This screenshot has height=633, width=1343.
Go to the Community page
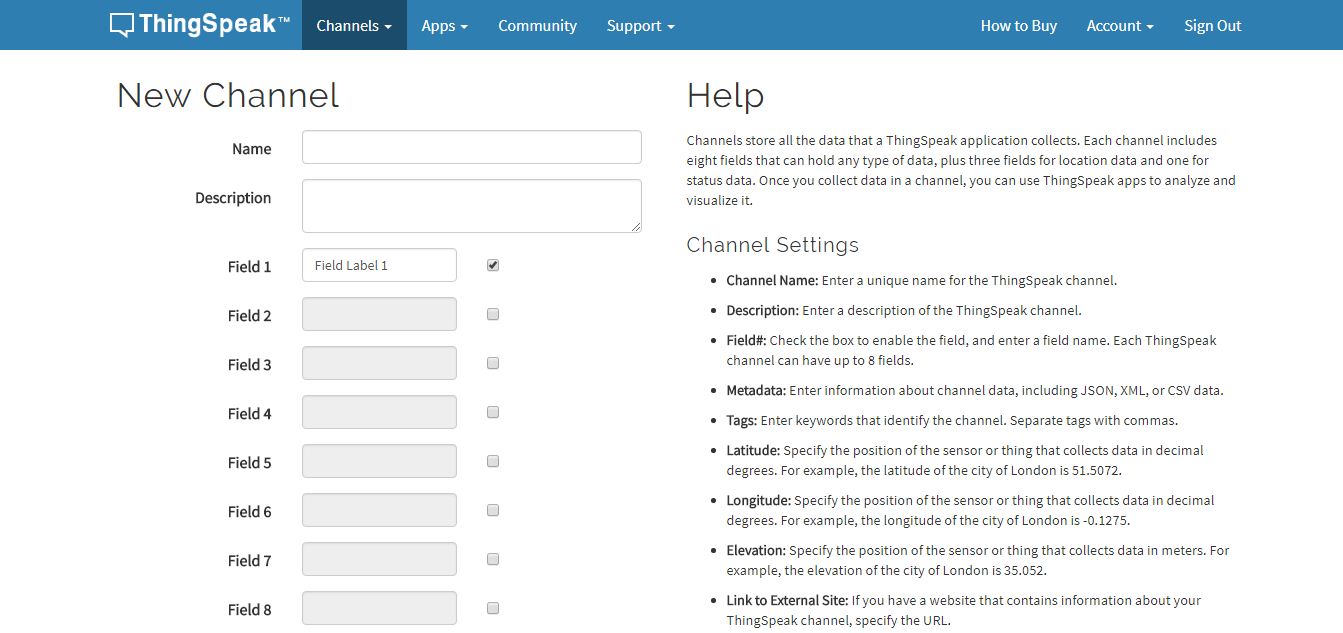537,26
